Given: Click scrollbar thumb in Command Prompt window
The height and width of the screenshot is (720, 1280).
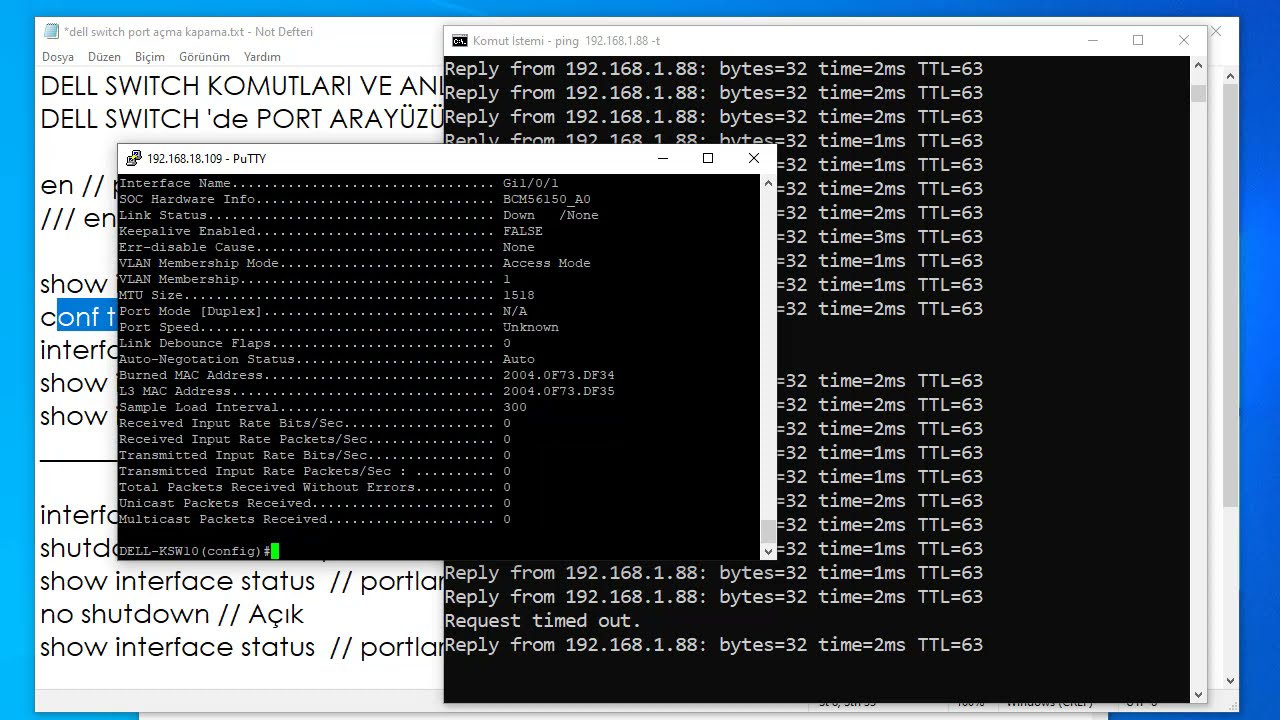Looking at the screenshot, I should 1198,93.
